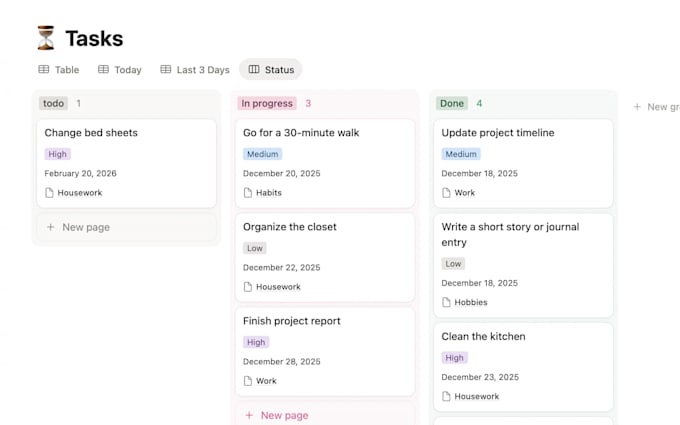Open the Habits relation link
This screenshot has height=425, width=680.
click(269, 193)
